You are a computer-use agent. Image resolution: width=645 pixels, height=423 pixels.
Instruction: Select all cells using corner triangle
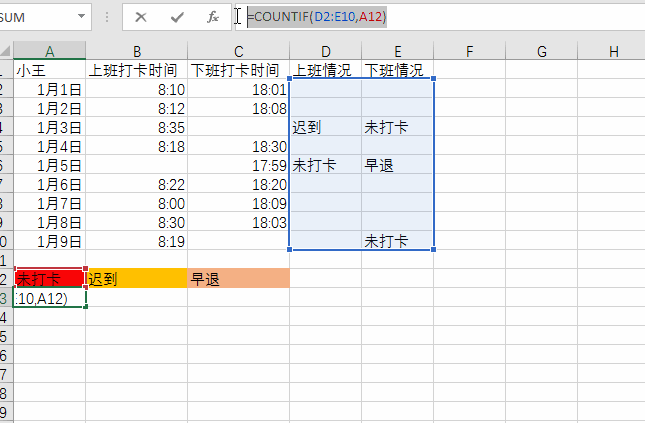tap(6, 51)
